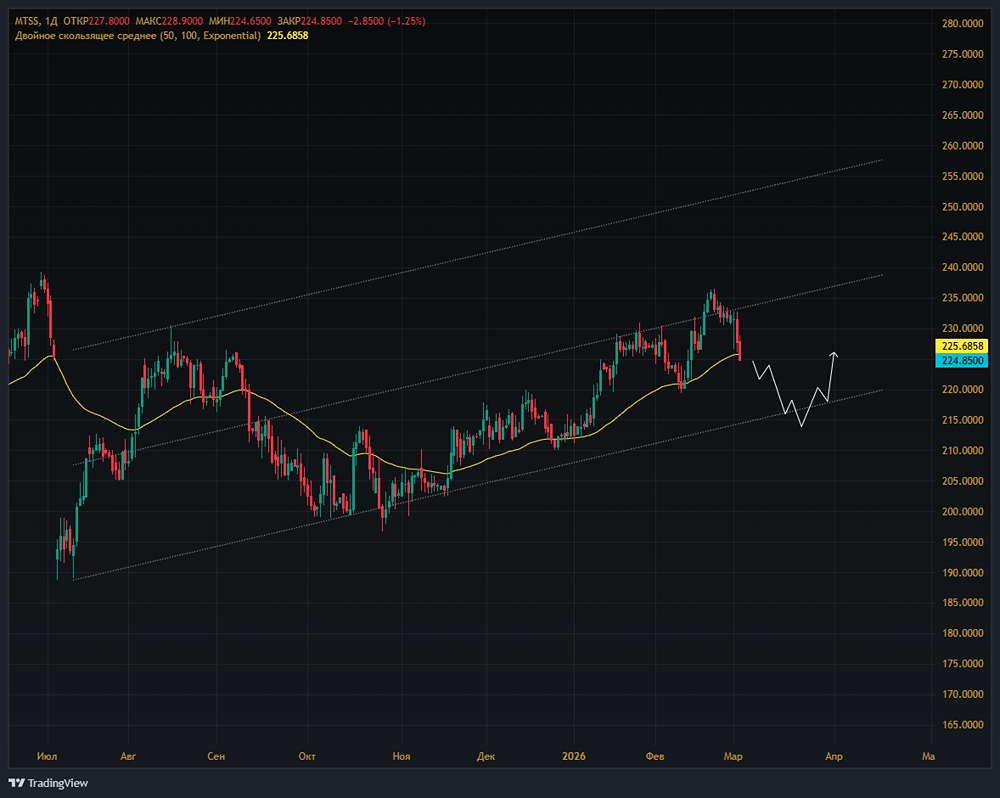The height and width of the screenshot is (798, 1000).
Task: Click the 190.0000 price axis label
Action: click(x=962, y=573)
